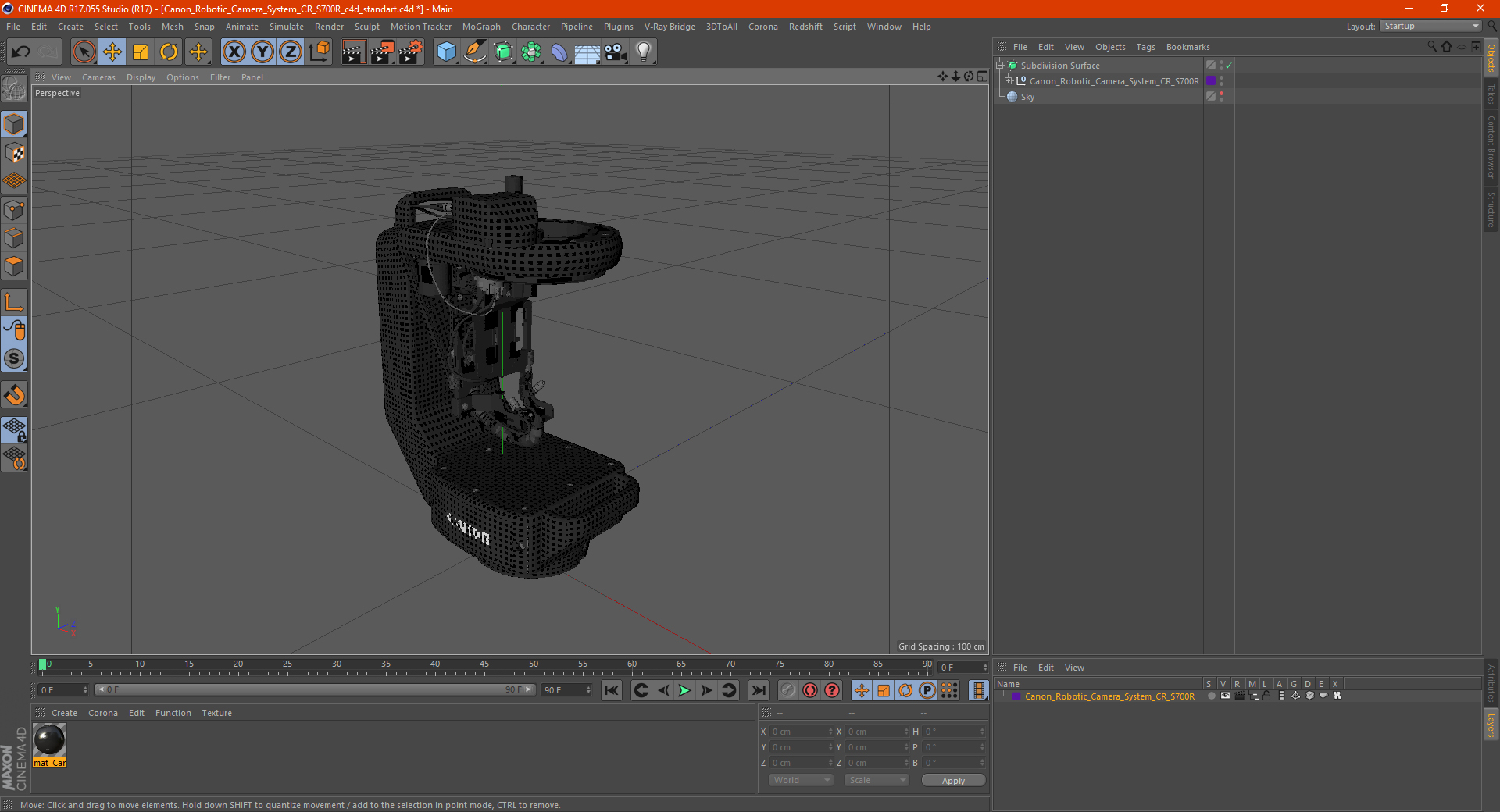Select the Live Selection tool
The image size is (1500, 812).
(84, 52)
